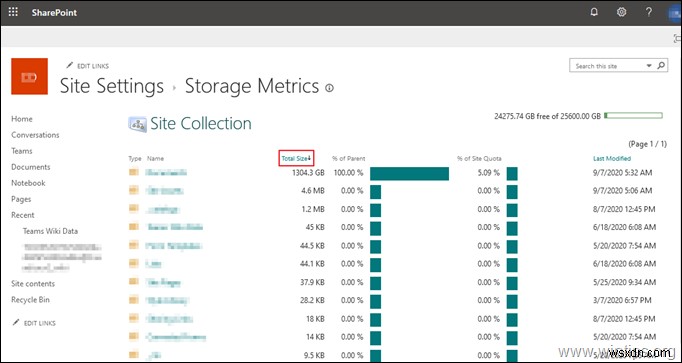Click the focus content icon at right

pyautogui.click(x=677, y=39)
